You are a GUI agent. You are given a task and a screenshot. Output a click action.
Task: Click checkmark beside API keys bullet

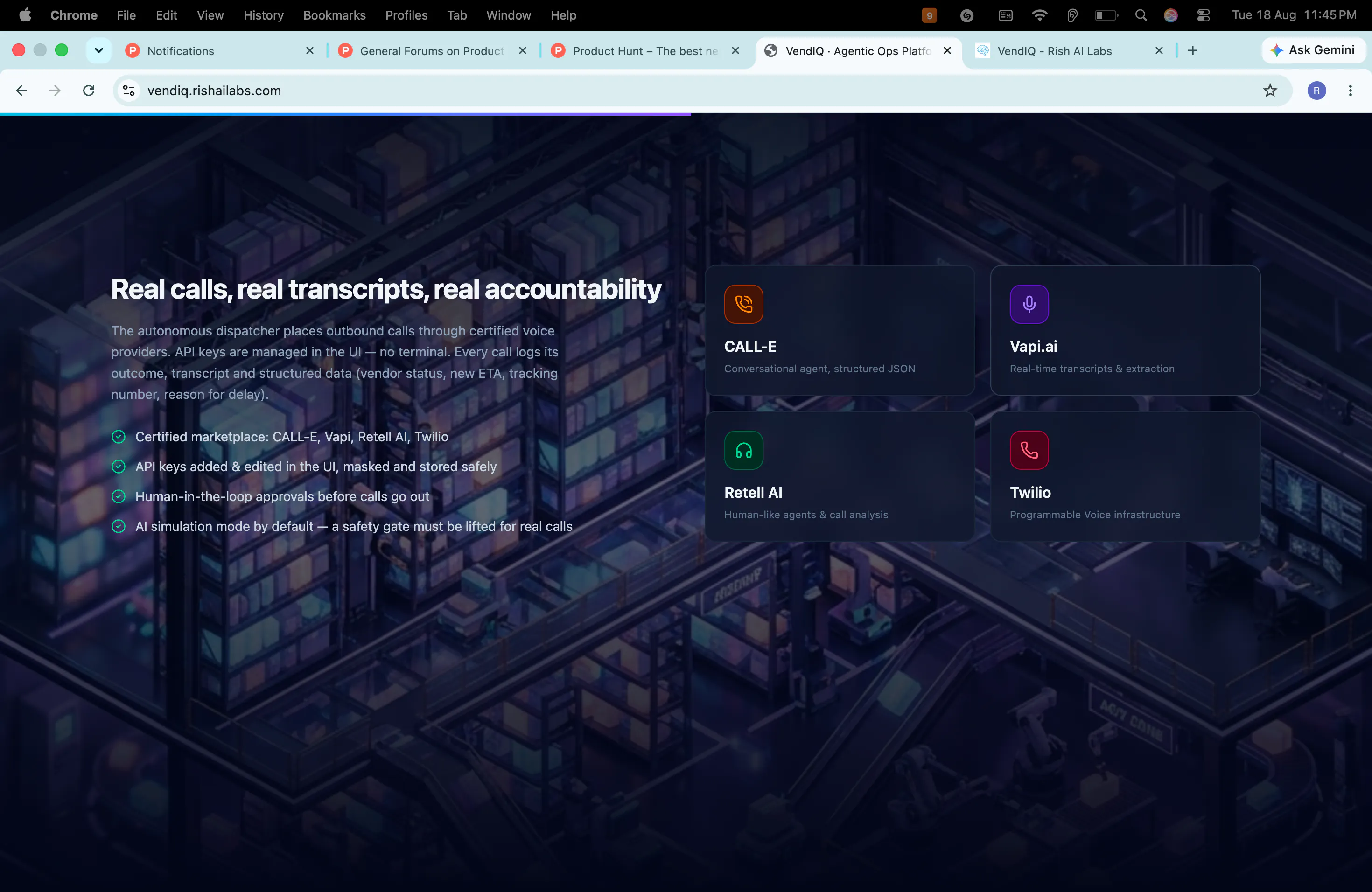click(x=118, y=467)
